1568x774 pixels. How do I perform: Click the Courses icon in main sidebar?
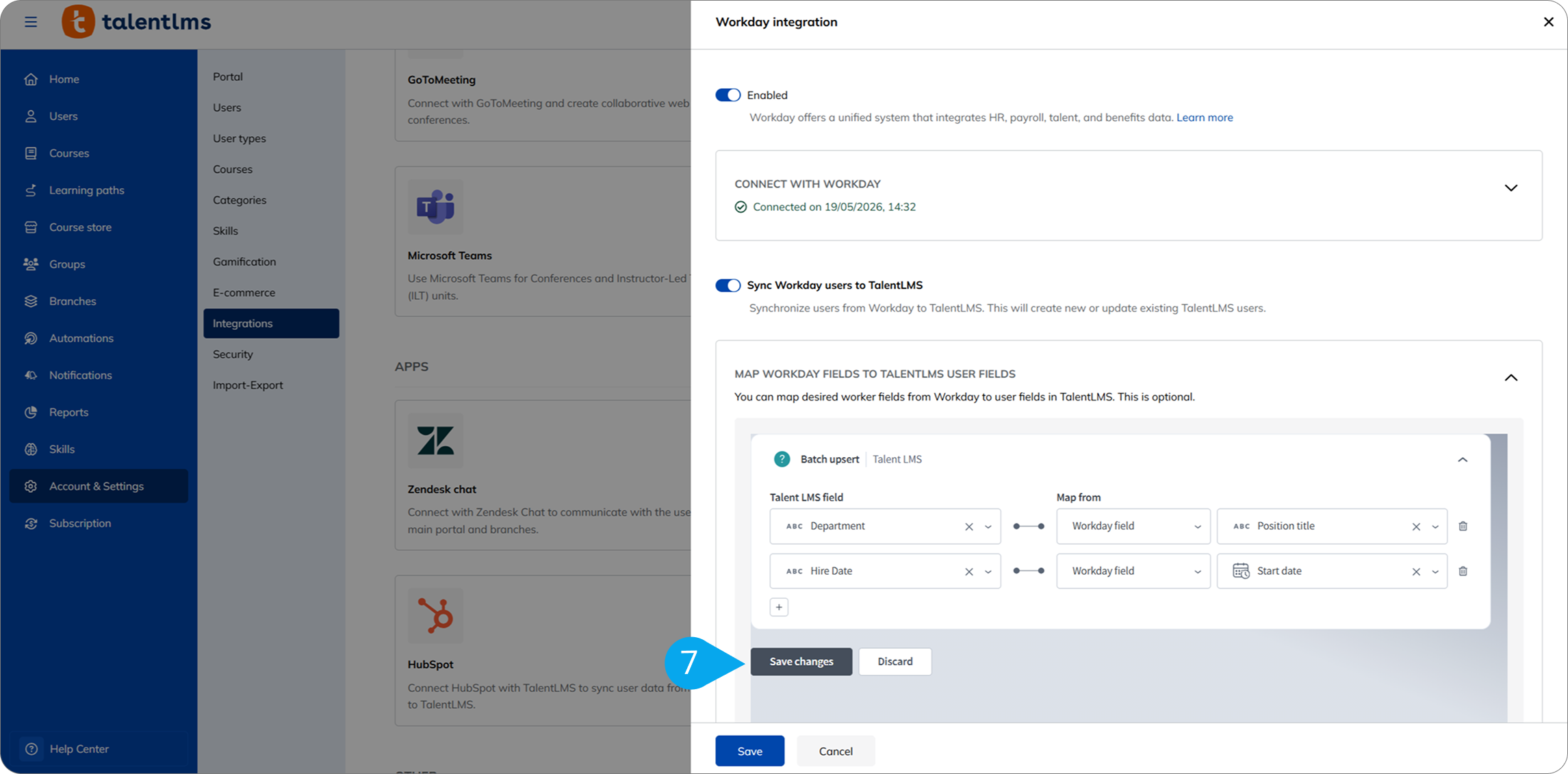click(31, 153)
